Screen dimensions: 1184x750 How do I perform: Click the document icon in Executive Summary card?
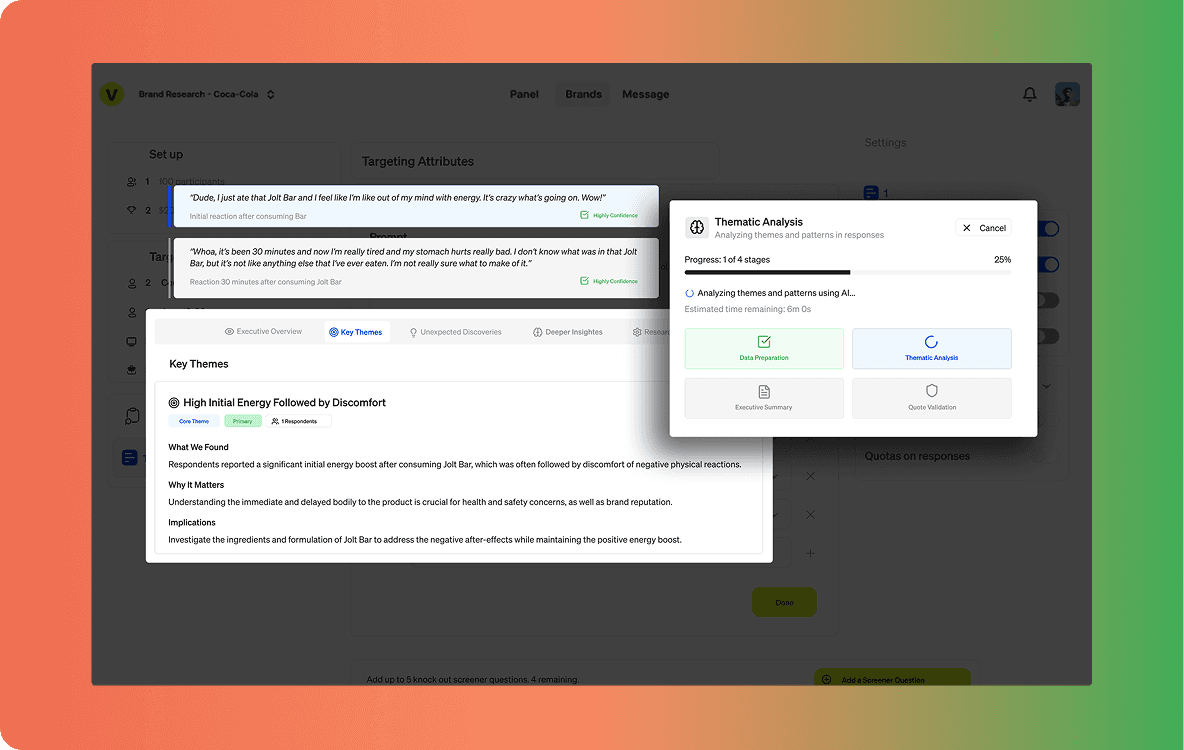pos(763,392)
